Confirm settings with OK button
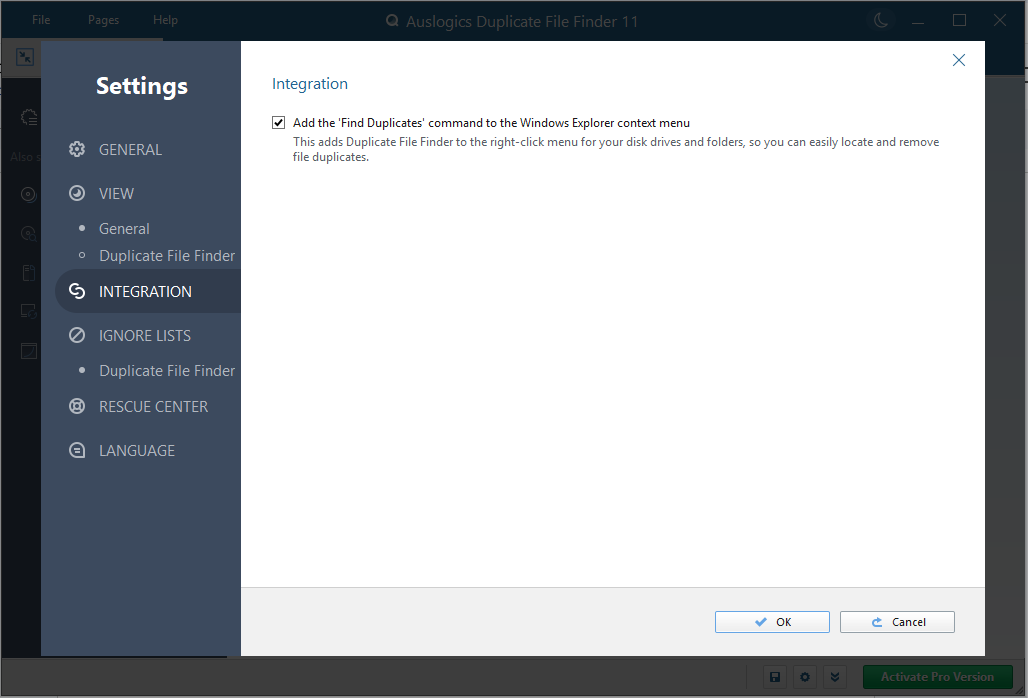This screenshot has width=1028, height=698. [x=772, y=622]
